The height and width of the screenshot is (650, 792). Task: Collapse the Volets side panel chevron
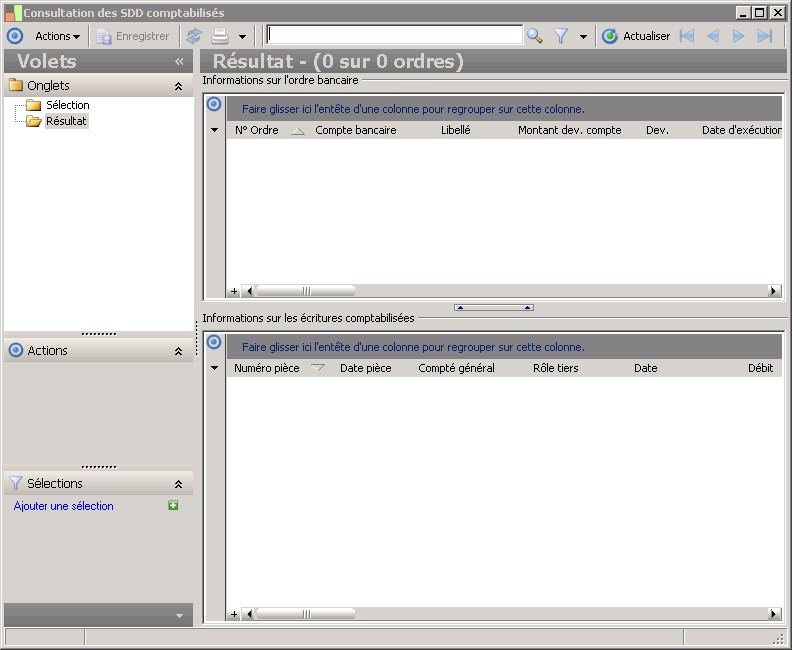coord(179,62)
